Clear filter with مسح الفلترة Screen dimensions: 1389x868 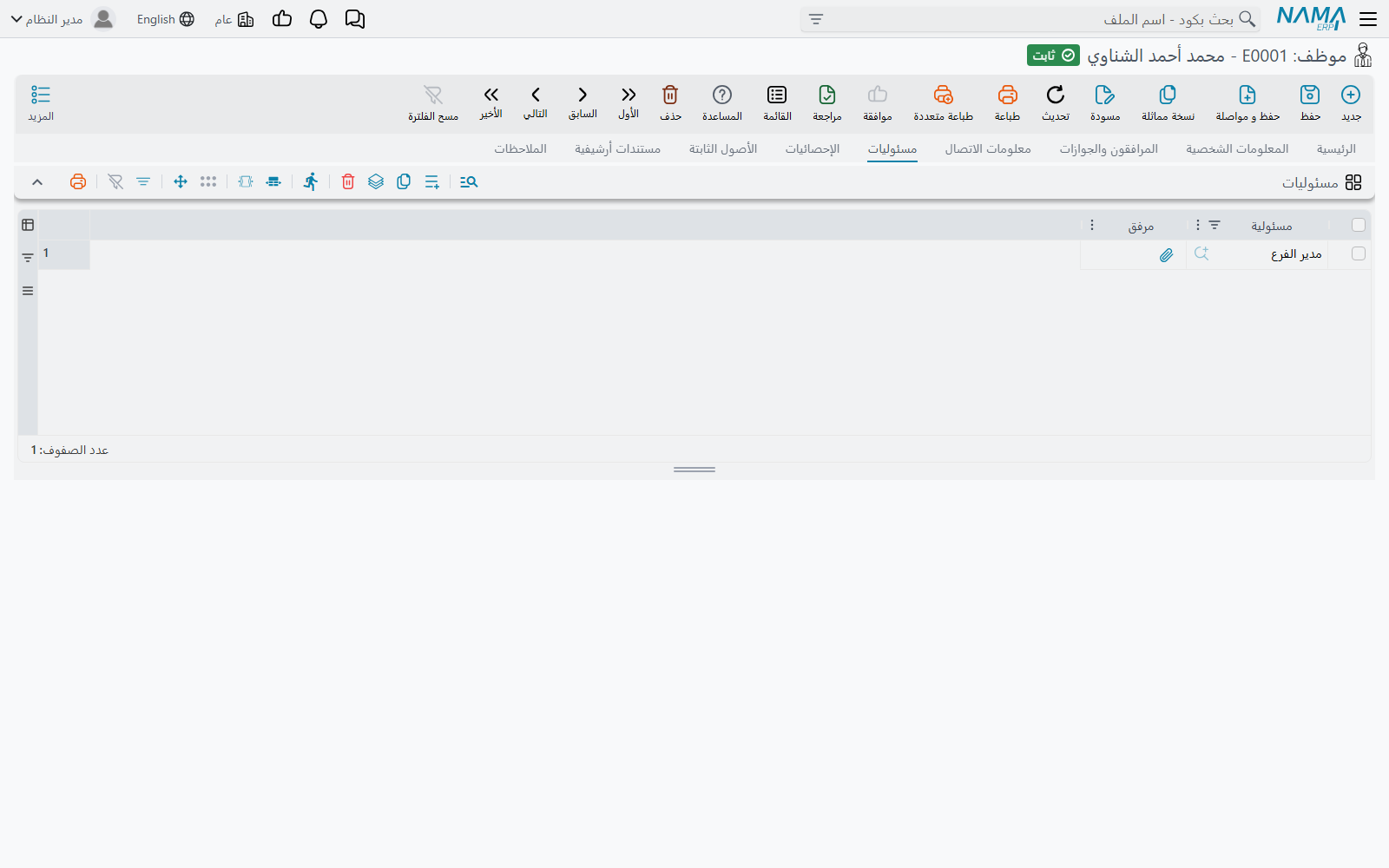tap(433, 95)
